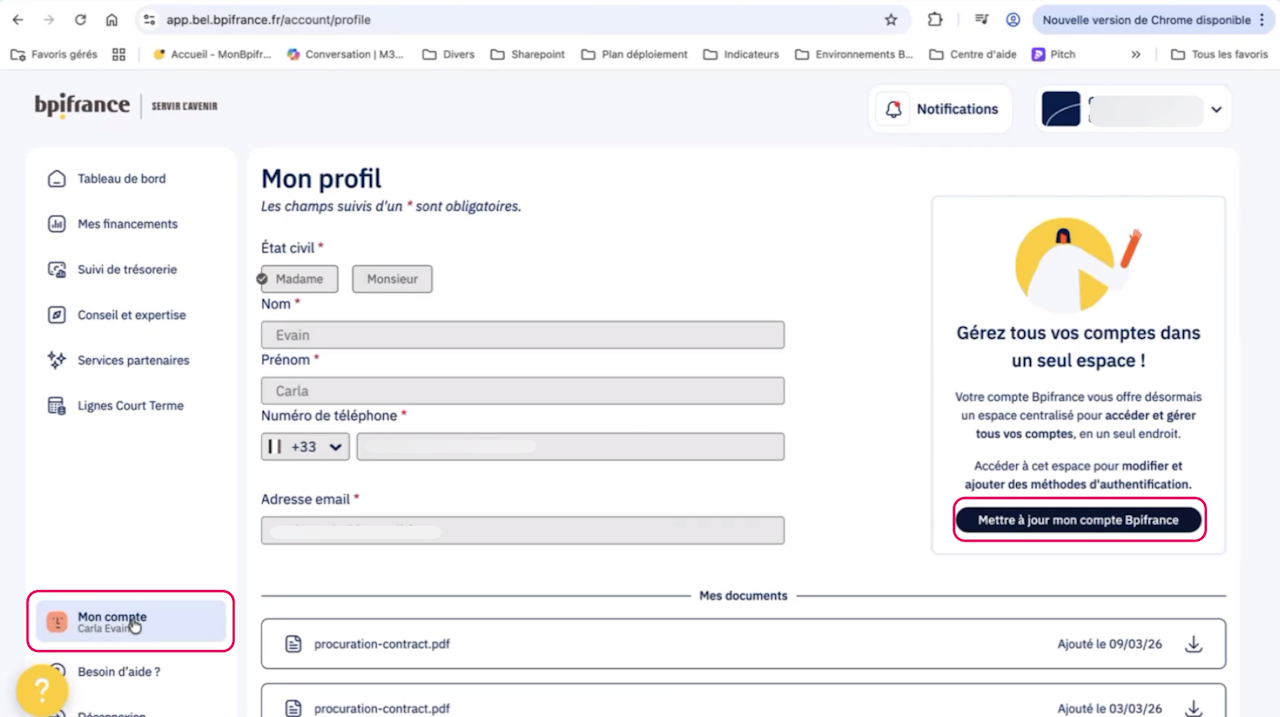This screenshot has height=717, width=1280.
Task: Select Madame civil status option
Action: [x=299, y=279]
